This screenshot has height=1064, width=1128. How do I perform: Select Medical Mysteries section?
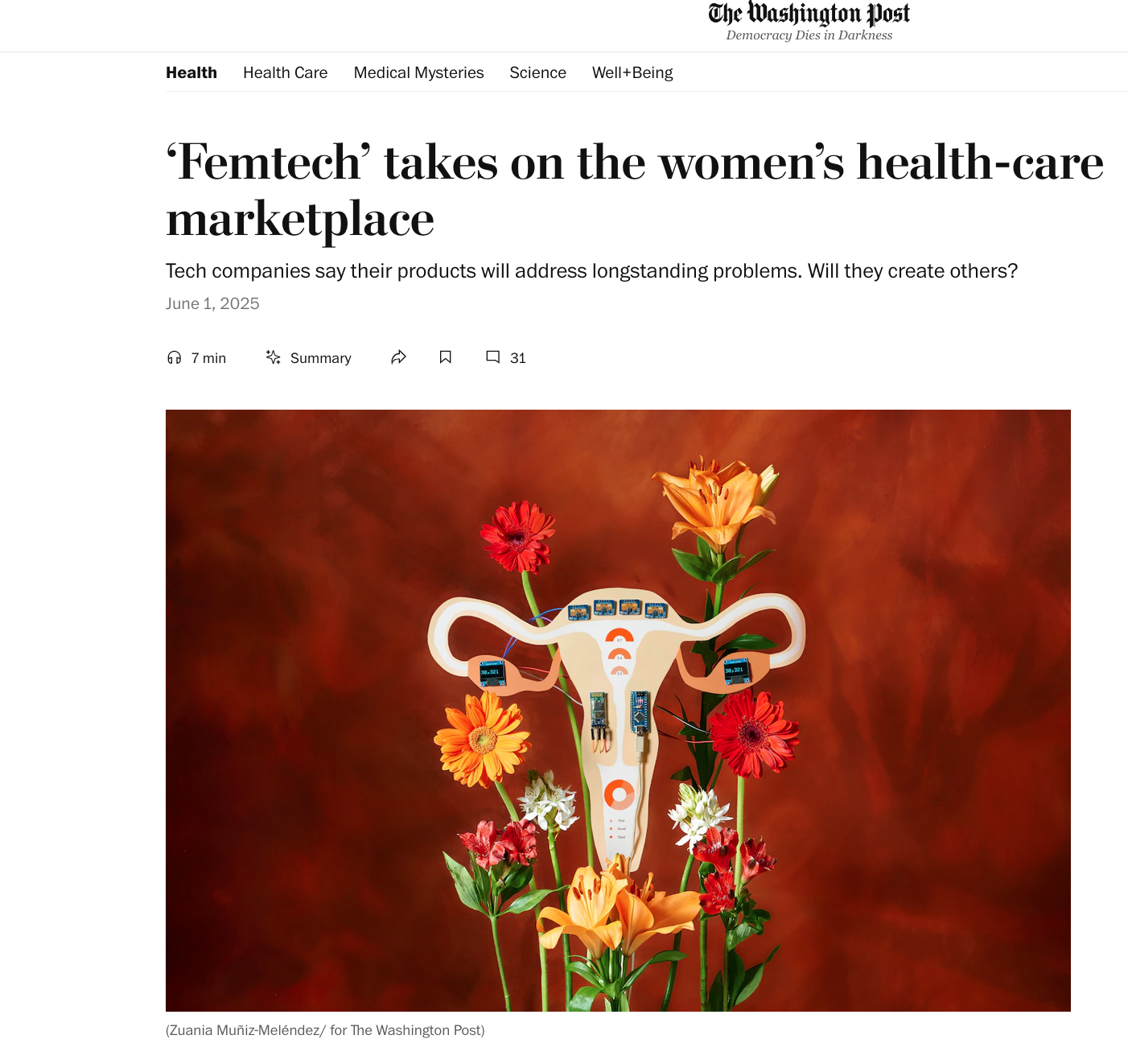[418, 72]
